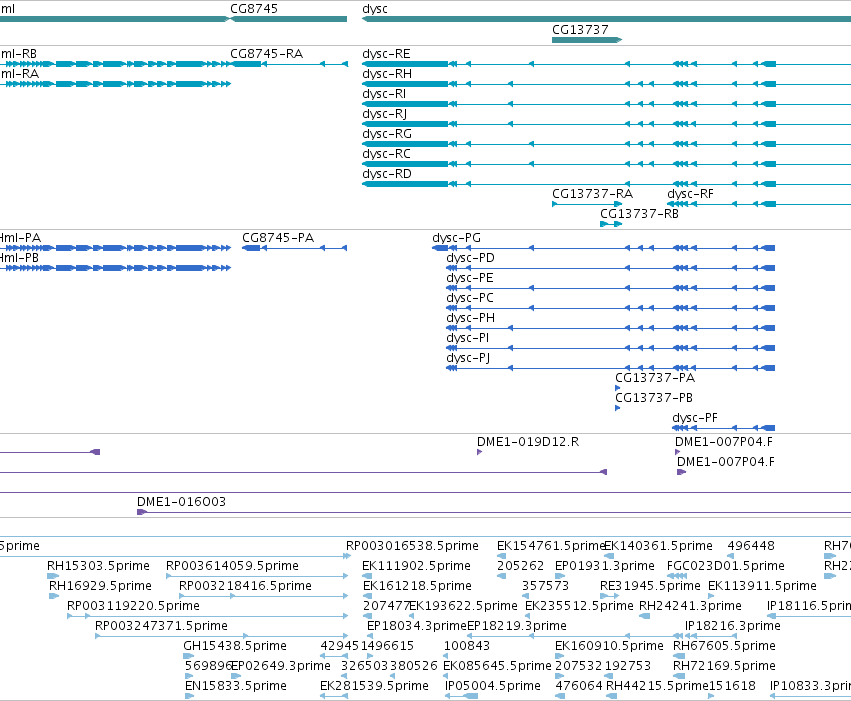Select EST EK140361.5prime
851x701 pixels.
658,546
